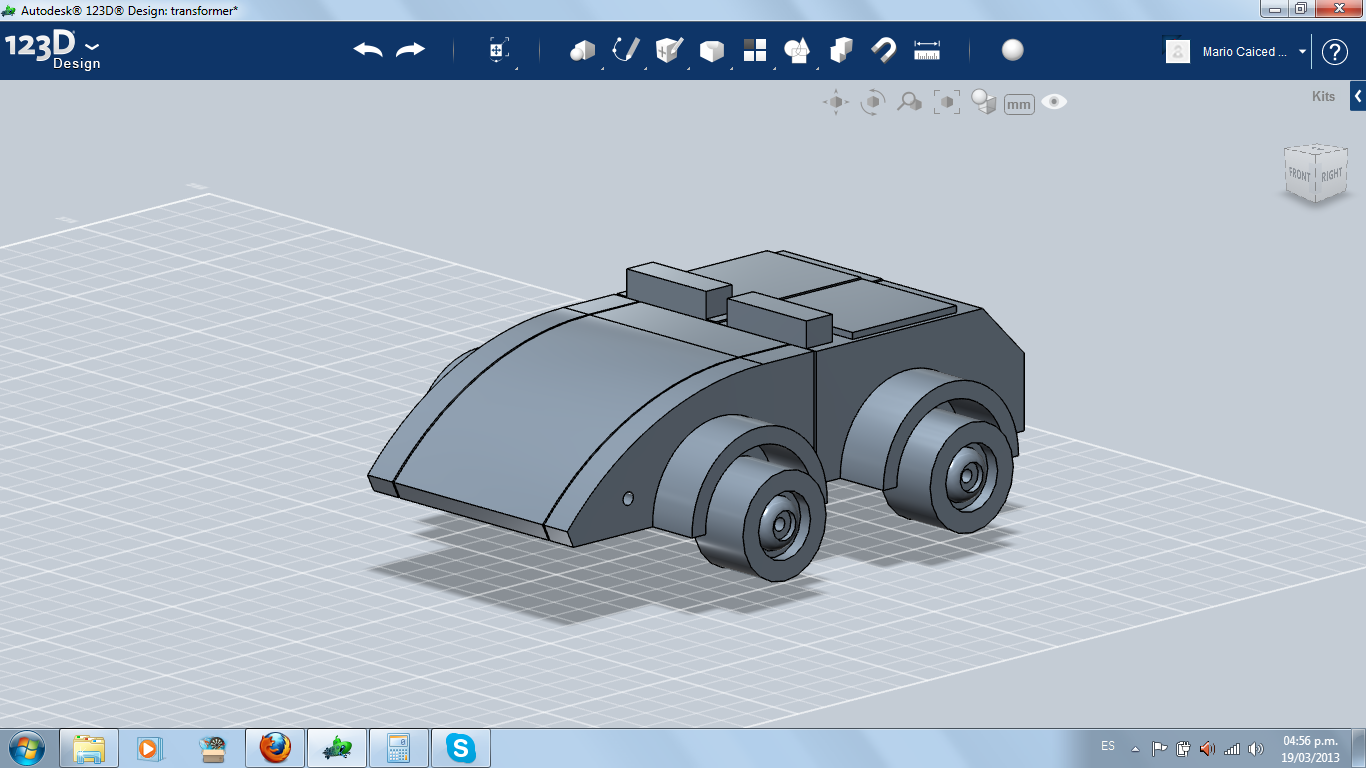This screenshot has width=1366, height=768.
Task: Activate the Snap magnet tool
Action: [884, 51]
